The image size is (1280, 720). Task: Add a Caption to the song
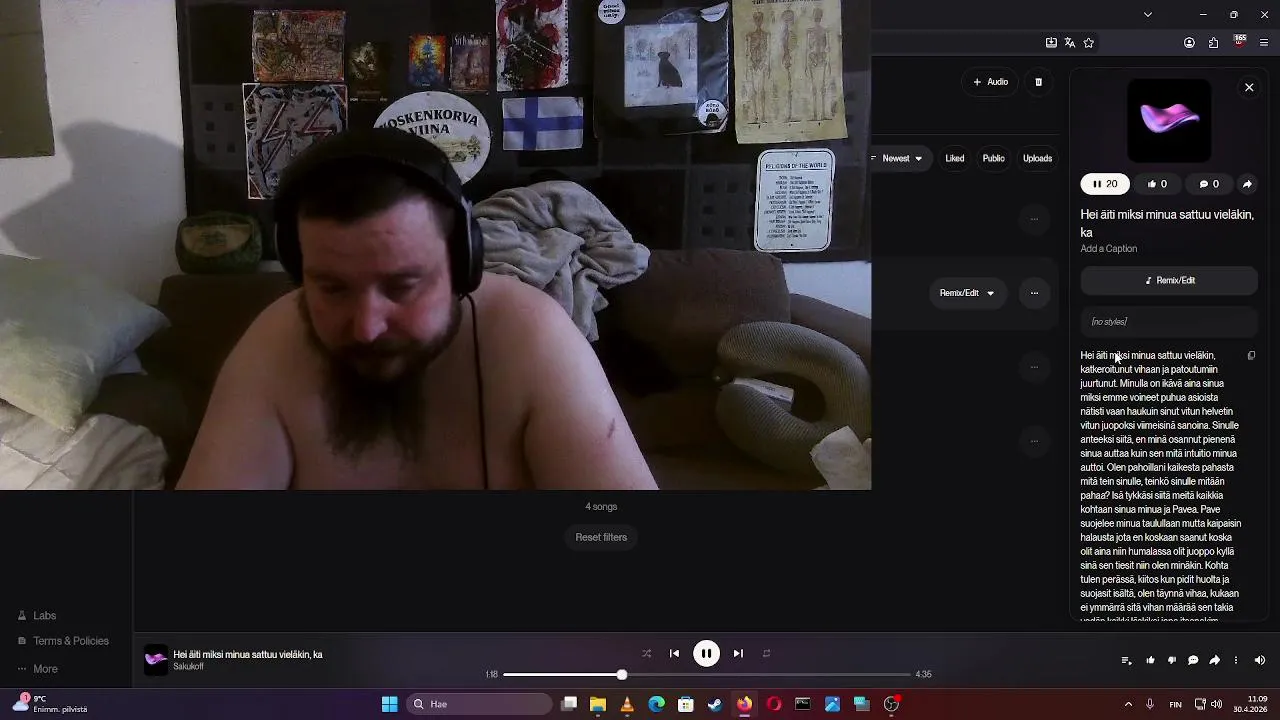click(x=1108, y=249)
